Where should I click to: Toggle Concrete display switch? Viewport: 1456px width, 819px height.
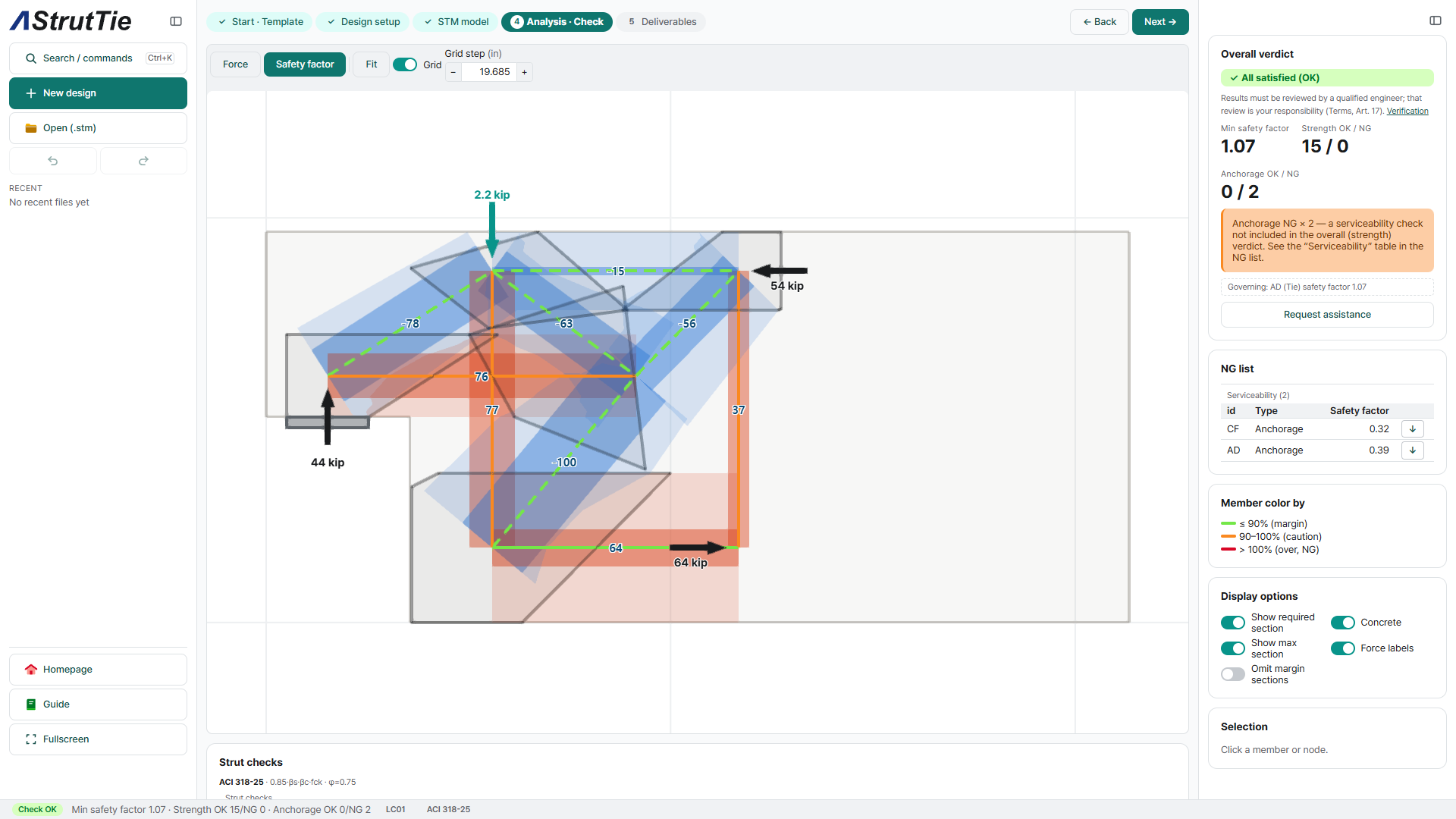tap(1343, 623)
